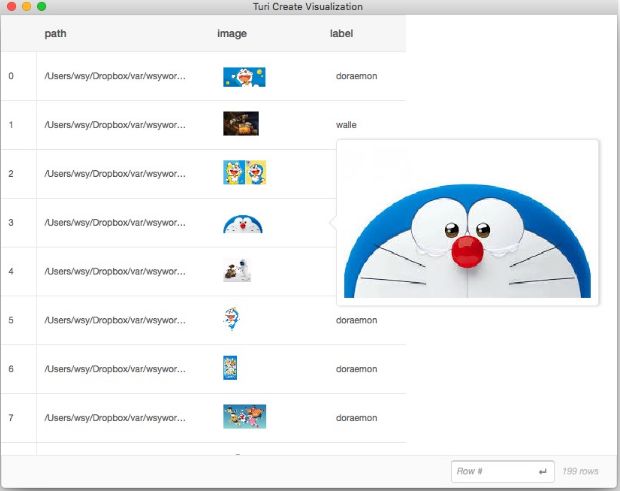620x491 pixels.
Task: Click row index 3
Action: 11,223
